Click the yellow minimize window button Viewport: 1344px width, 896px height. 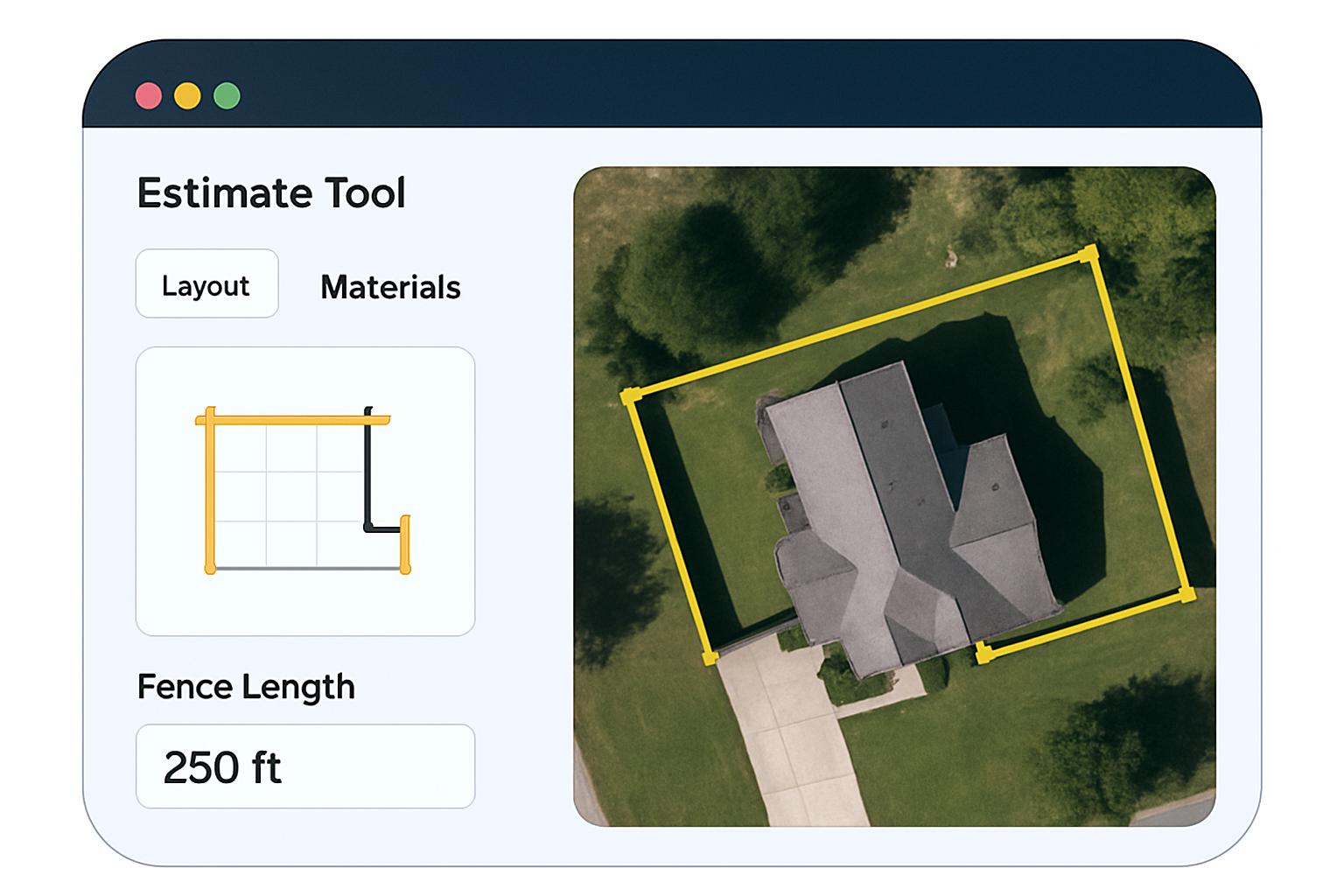pyautogui.click(x=187, y=95)
